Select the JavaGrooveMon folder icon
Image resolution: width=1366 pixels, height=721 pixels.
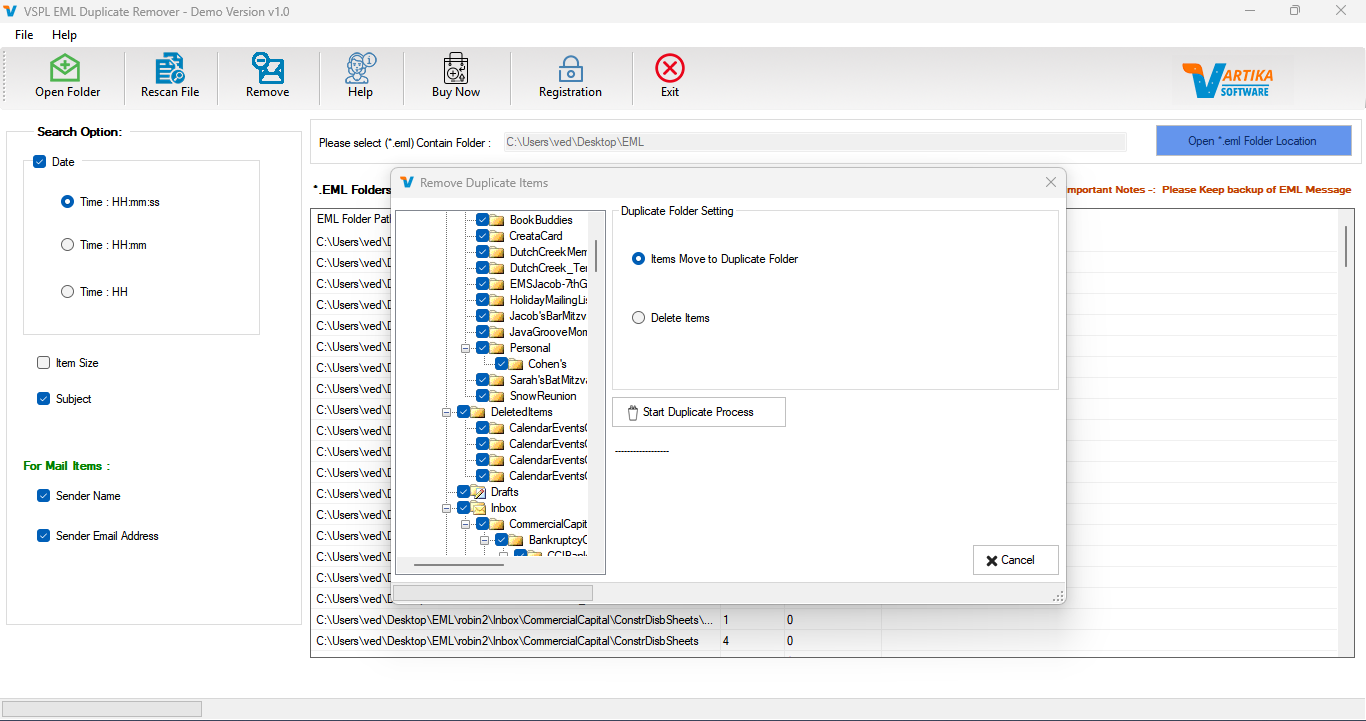click(497, 332)
